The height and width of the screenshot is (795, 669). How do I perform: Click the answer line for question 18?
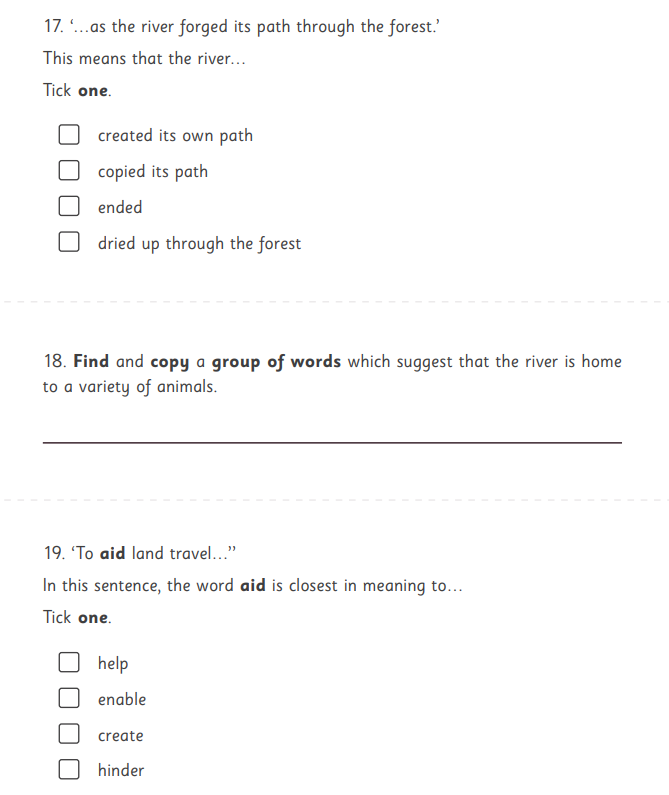332,443
